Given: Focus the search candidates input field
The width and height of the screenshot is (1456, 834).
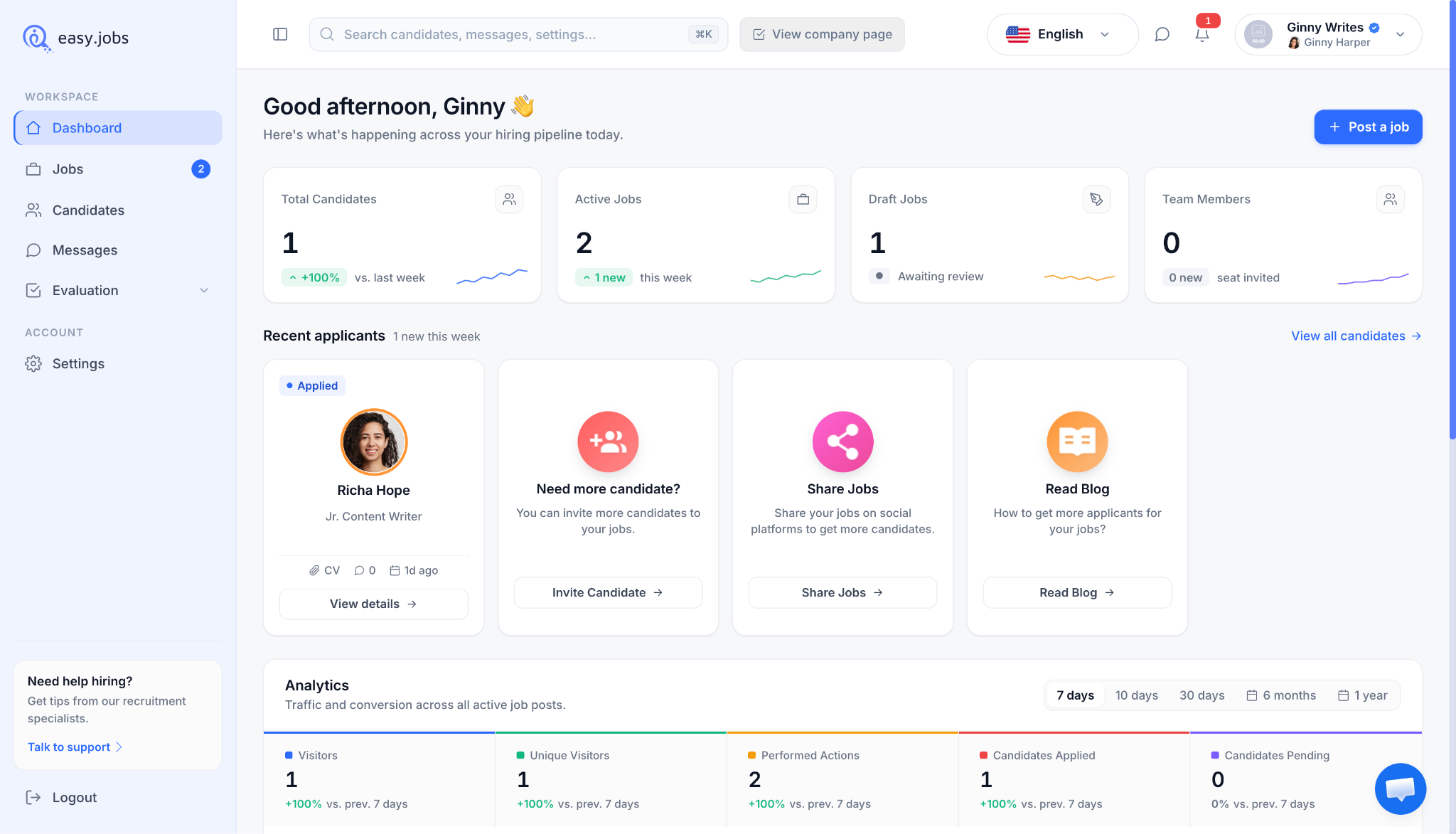Looking at the screenshot, I should coord(518,34).
